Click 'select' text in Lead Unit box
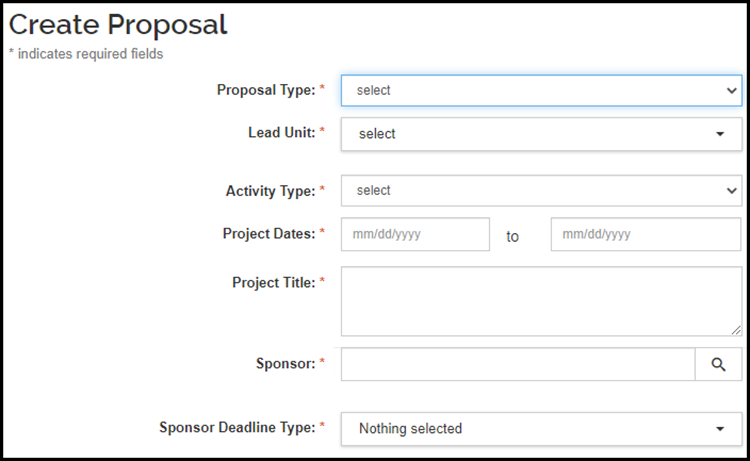This screenshot has height=461, width=750. (377, 134)
